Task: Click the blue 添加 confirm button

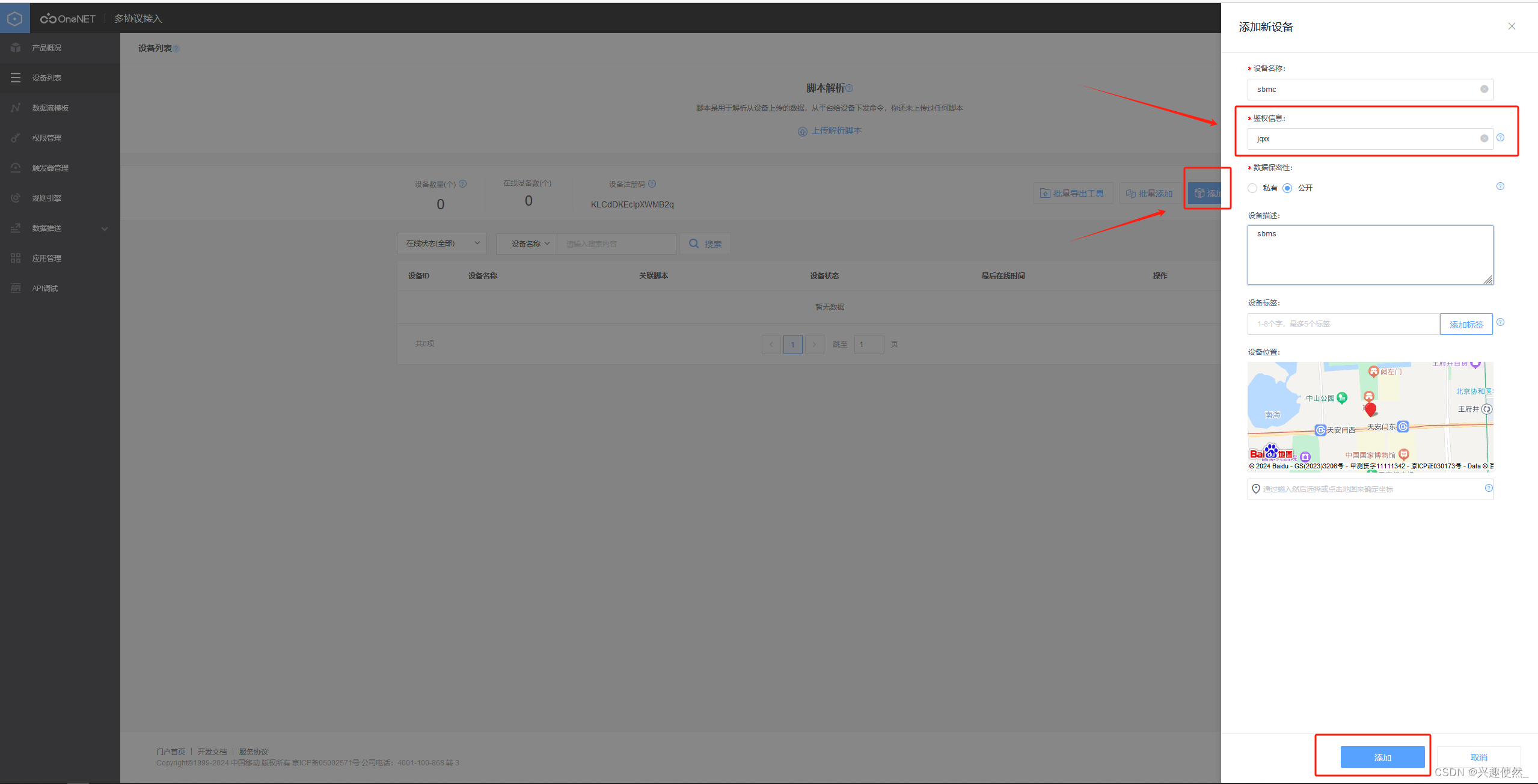Action: [x=1382, y=757]
